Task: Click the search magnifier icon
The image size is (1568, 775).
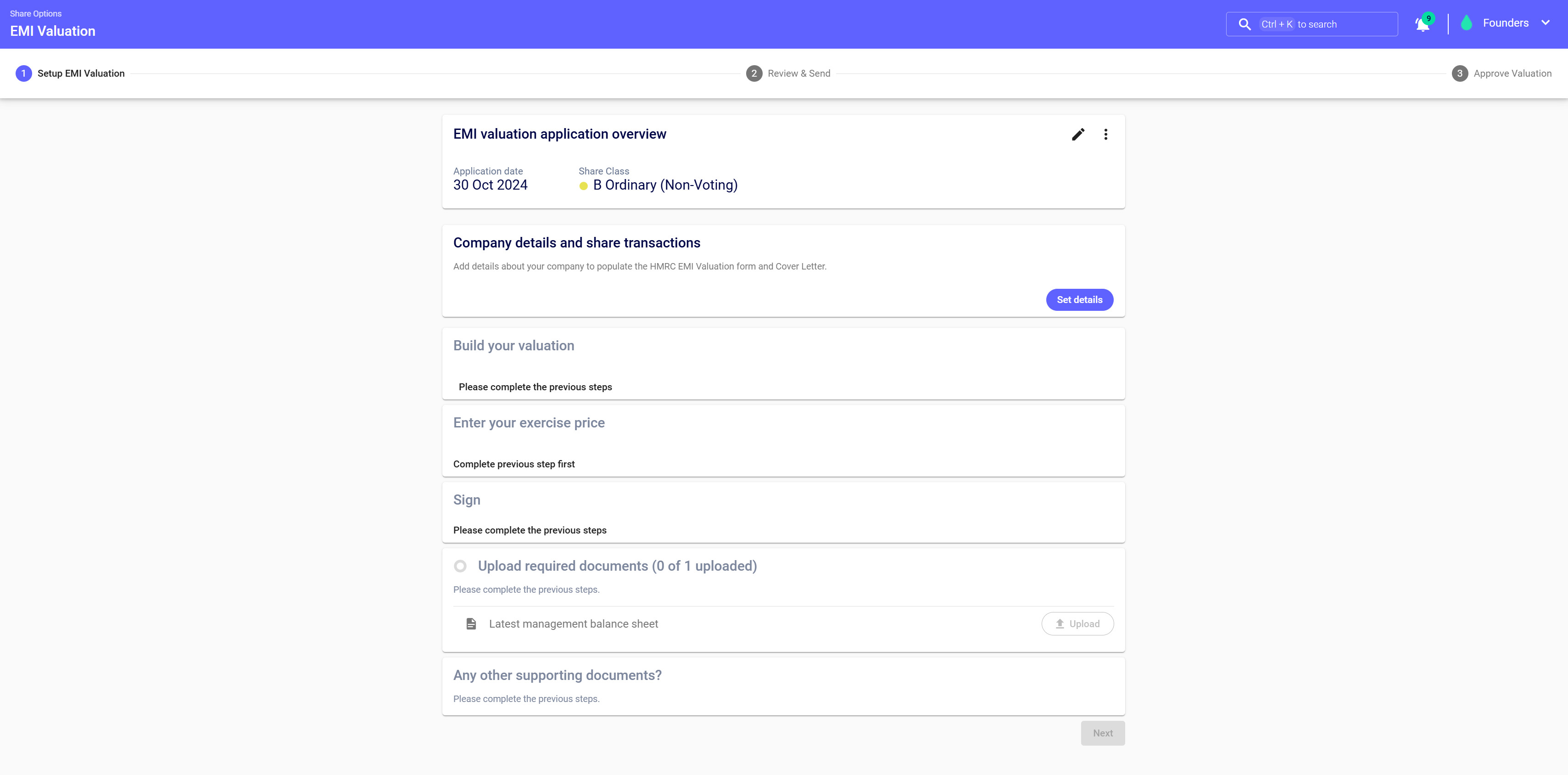Action: click(x=1245, y=24)
